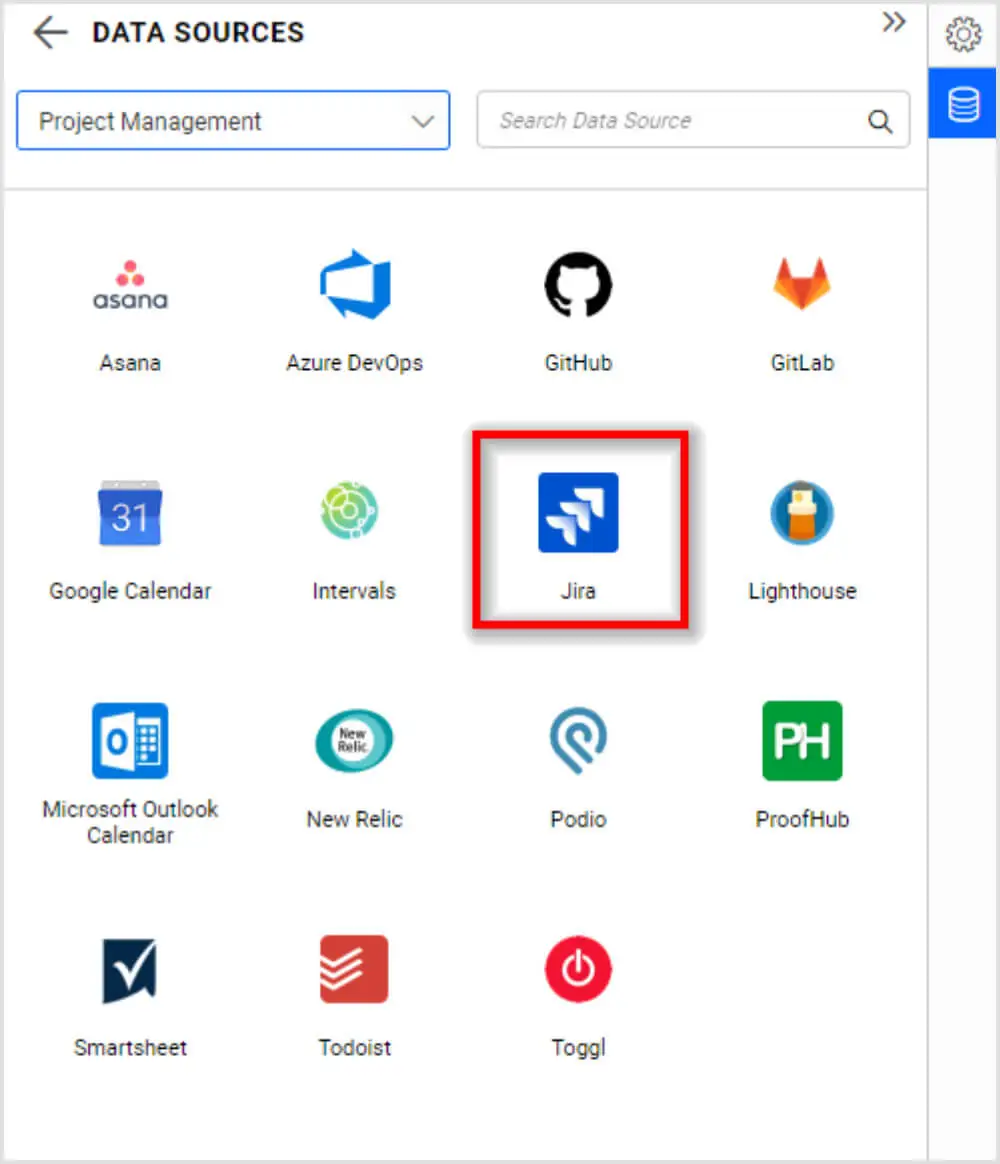Viewport: 1000px width, 1164px height.
Task: Open the Smartsheet connector
Action: click(x=130, y=970)
